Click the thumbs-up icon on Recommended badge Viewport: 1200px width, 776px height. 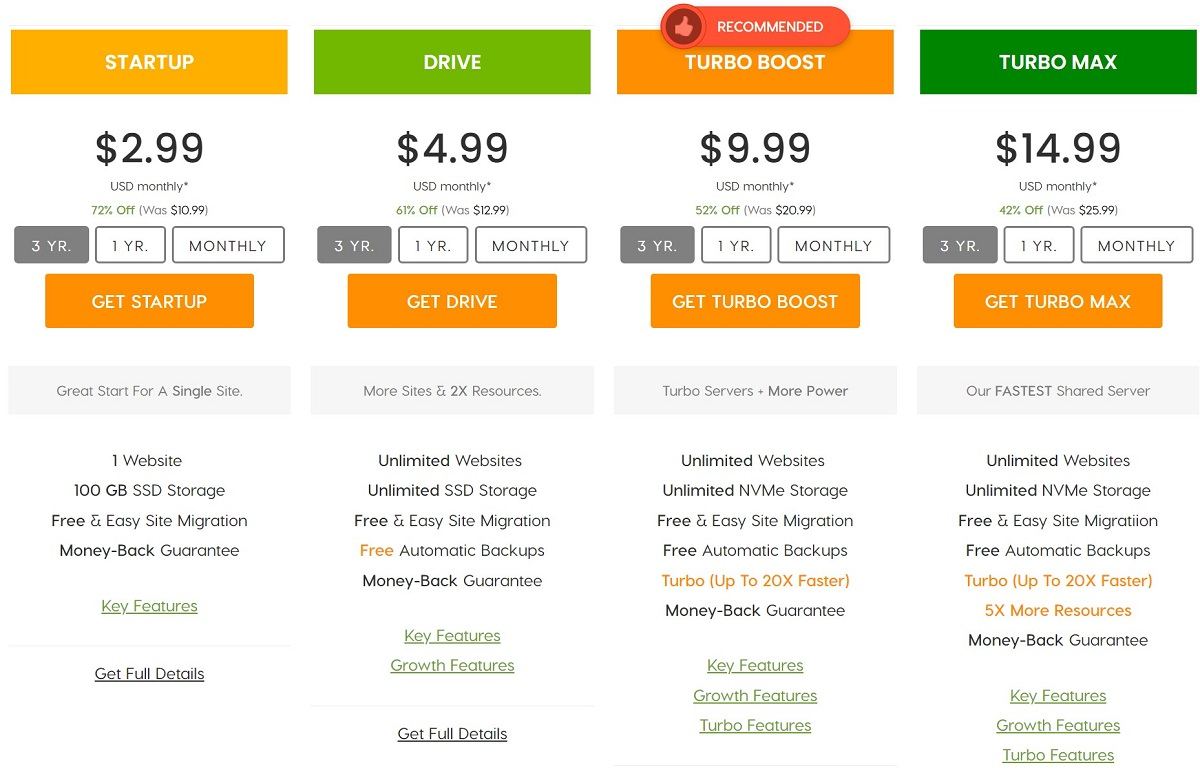[x=684, y=27]
